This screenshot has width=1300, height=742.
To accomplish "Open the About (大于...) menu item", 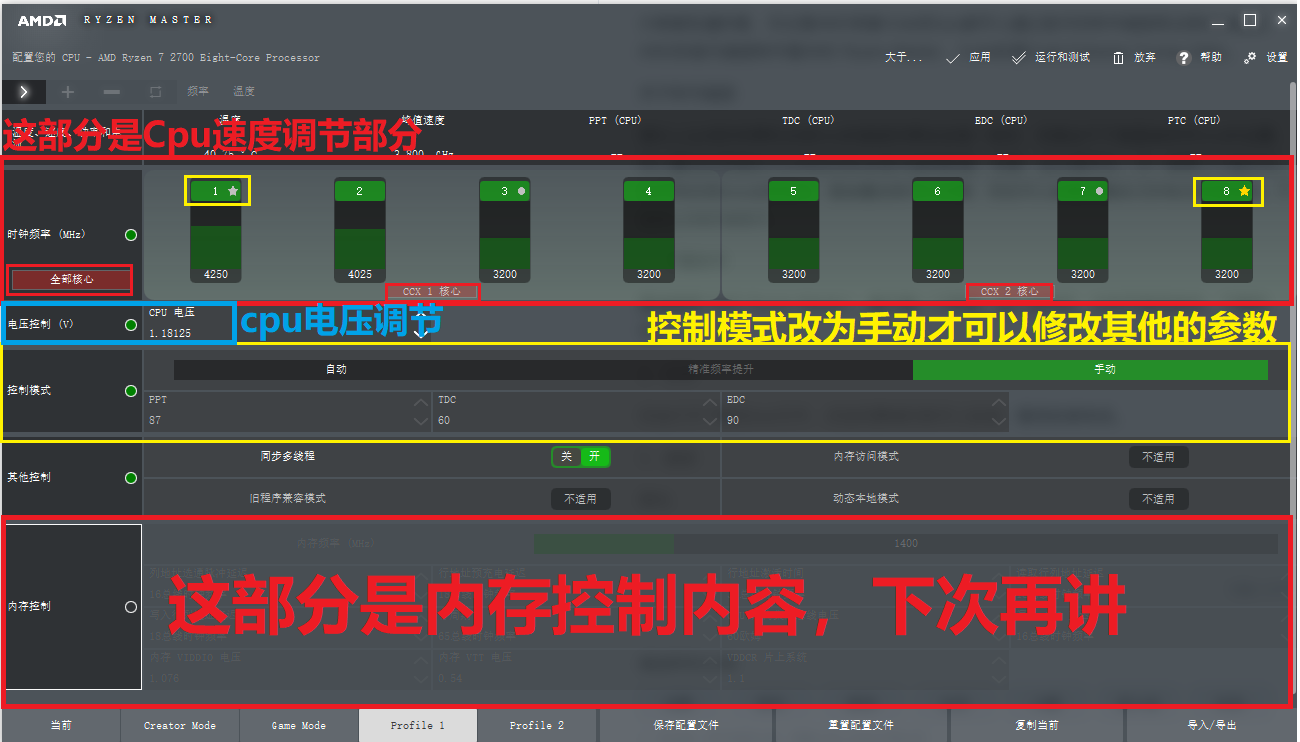I will point(903,58).
